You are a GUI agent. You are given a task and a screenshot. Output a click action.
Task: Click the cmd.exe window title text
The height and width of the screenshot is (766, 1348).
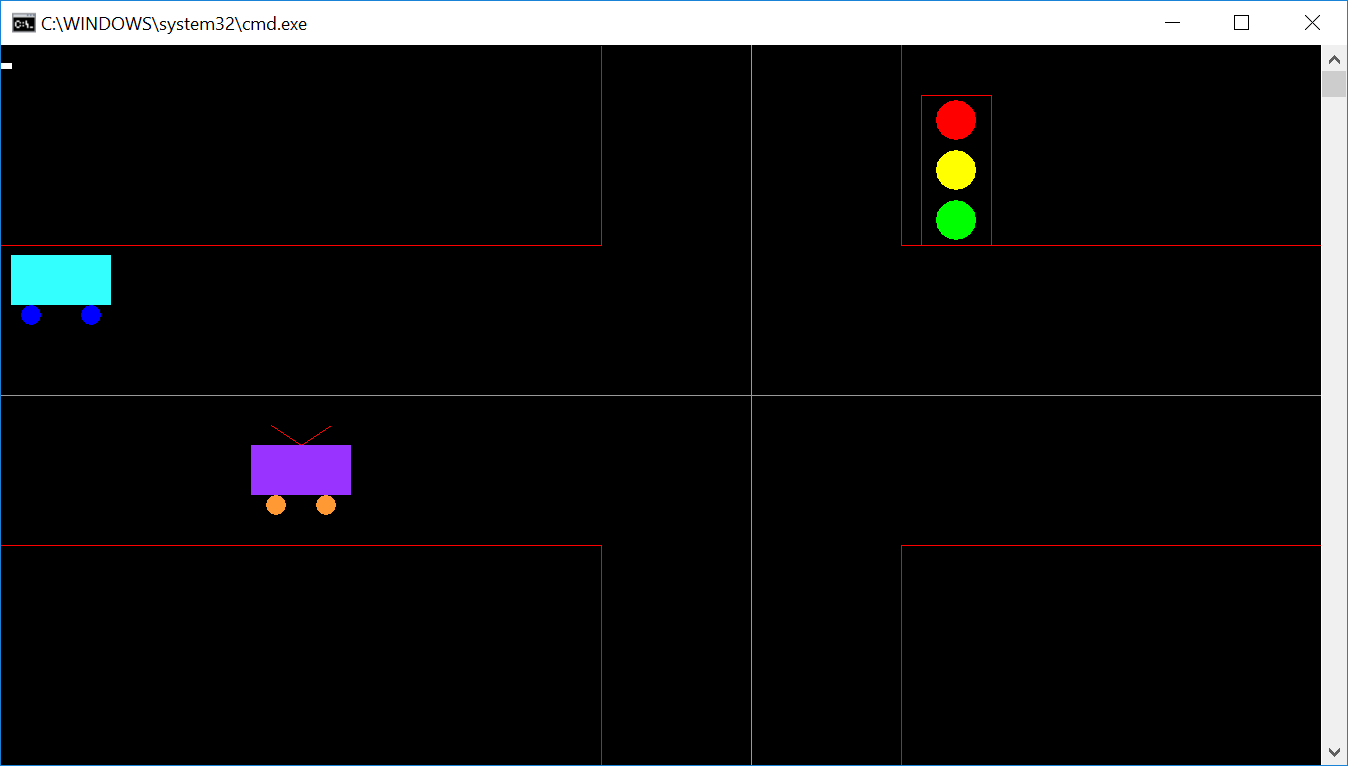click(x=174, y=23)
